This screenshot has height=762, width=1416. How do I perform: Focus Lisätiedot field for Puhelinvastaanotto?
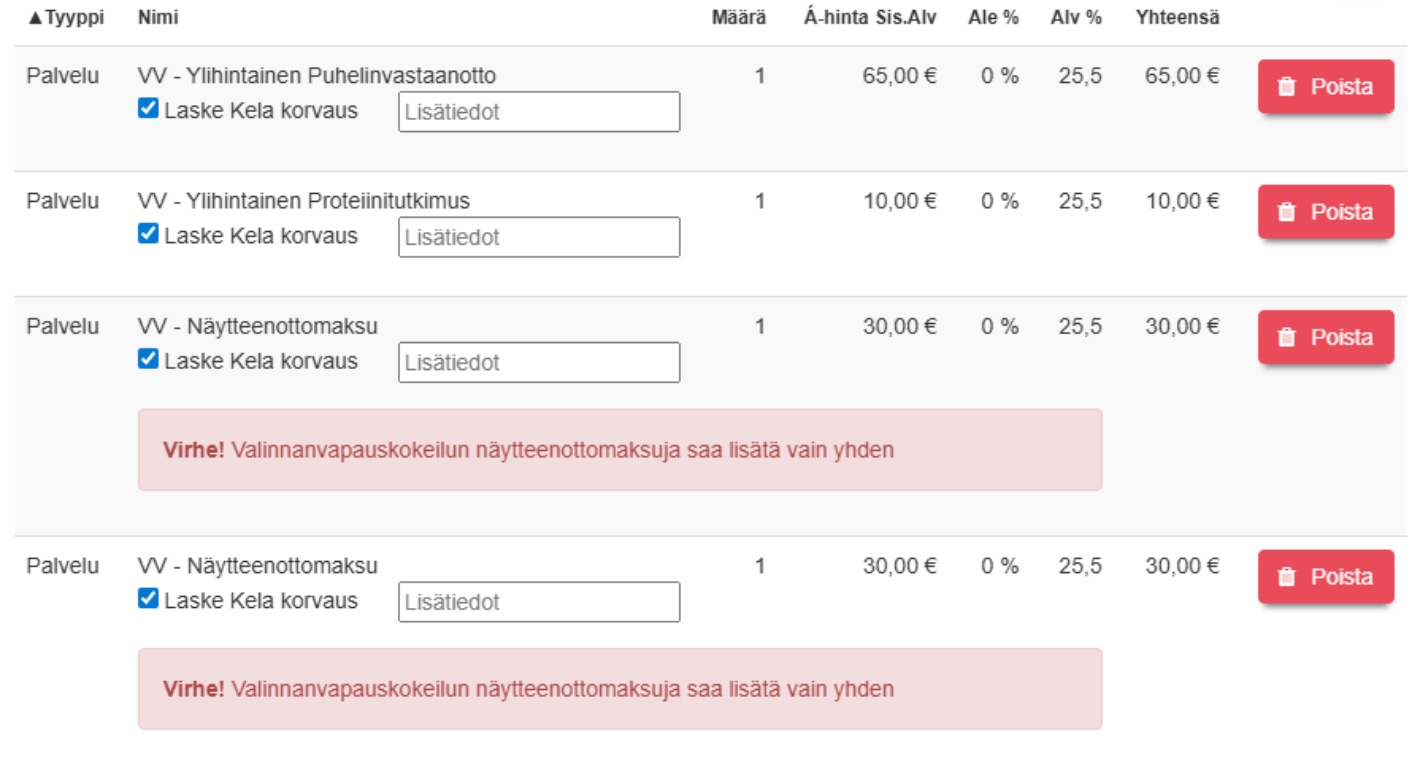tap(539, 112)
